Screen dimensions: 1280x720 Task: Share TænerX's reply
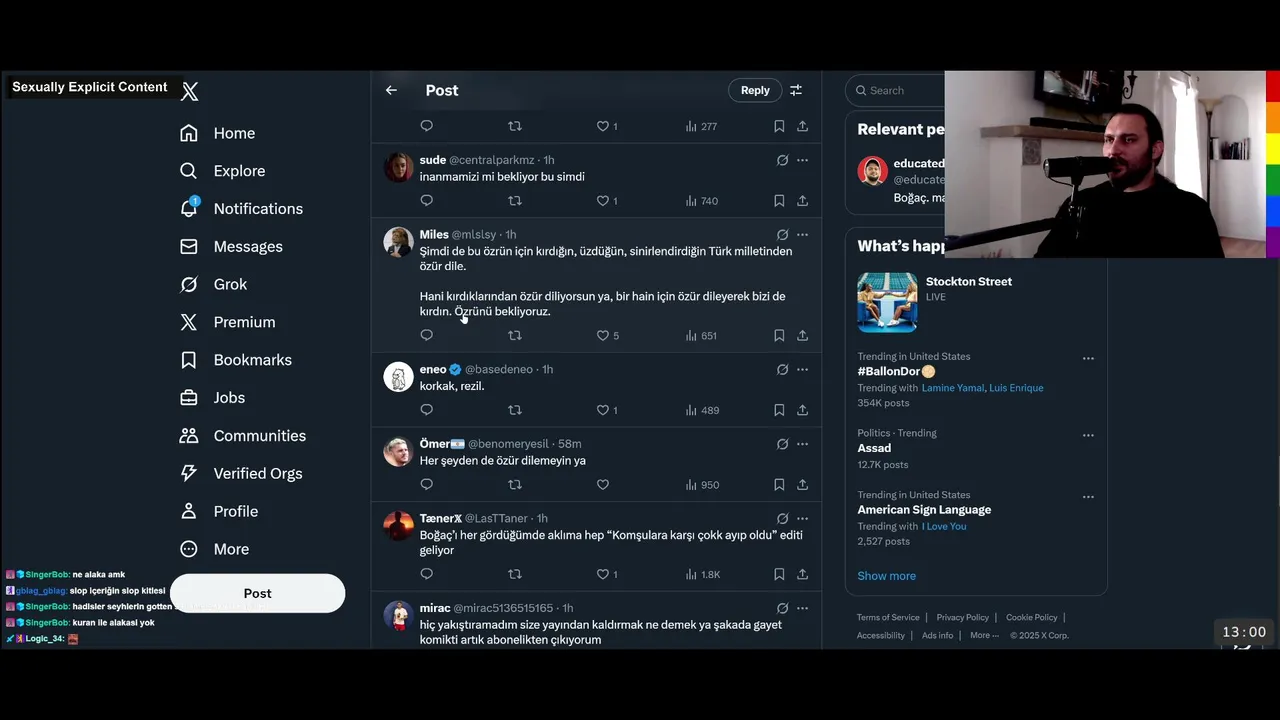click(x=802, y=574)
